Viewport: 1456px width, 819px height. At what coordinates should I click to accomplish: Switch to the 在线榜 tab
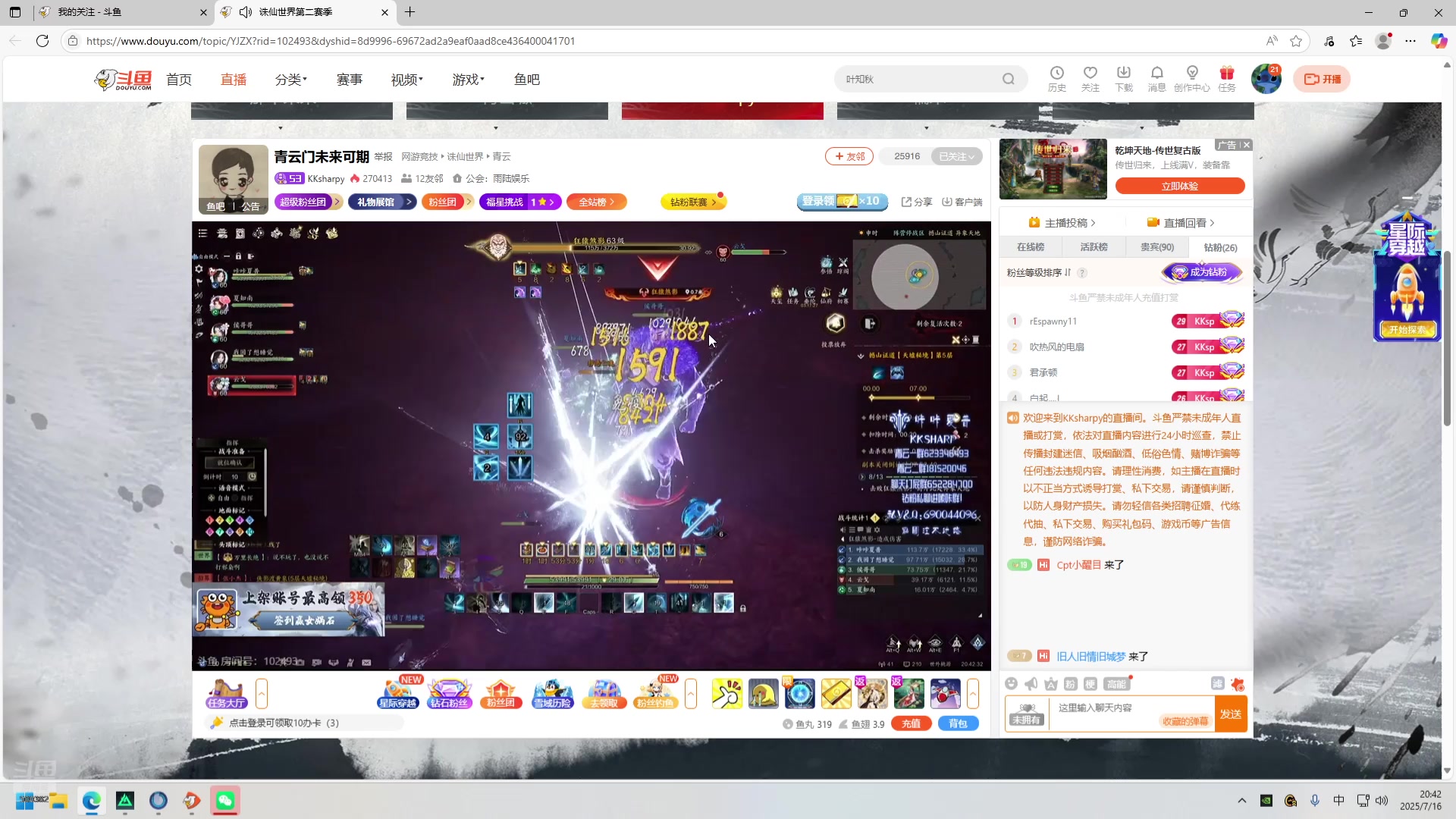(x=1031, y=247)
